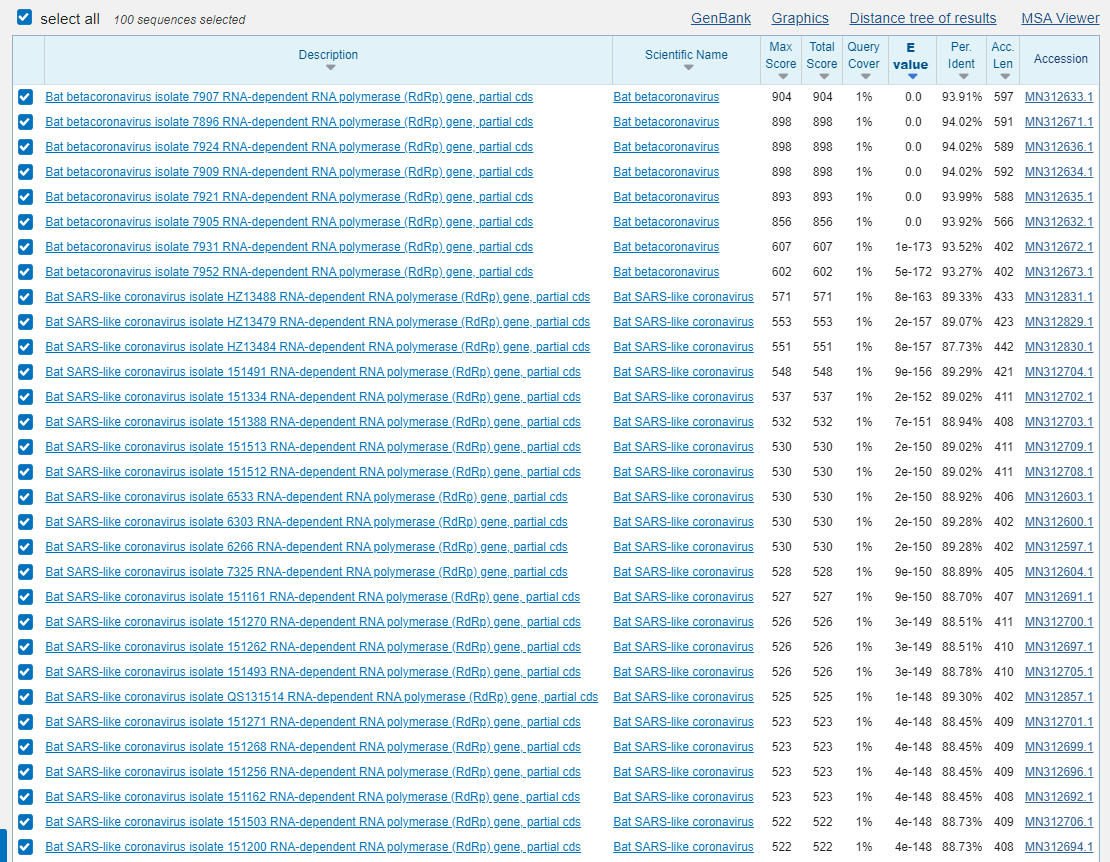Image resolution: width=1110 pixels, height=862 pixels.
Task: Open accession MN312694.1
Action: tap(1058, 847)
